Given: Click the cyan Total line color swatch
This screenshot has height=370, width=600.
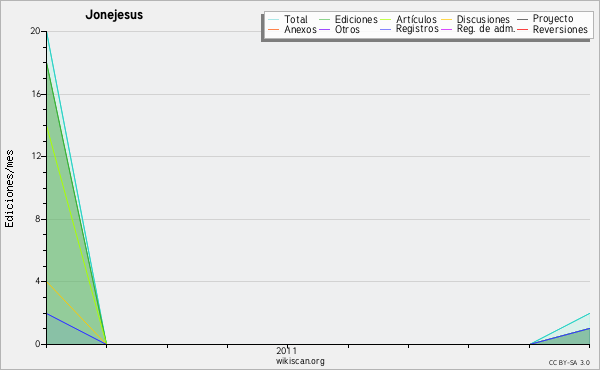Looking at the screenshot, I should pos(274,19).
